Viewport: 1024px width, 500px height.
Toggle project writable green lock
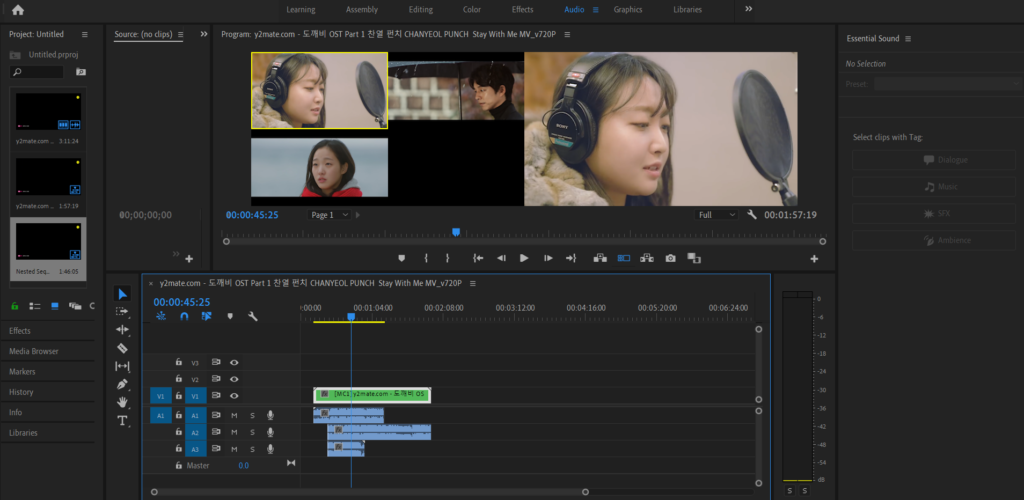(x=15, y=305)
